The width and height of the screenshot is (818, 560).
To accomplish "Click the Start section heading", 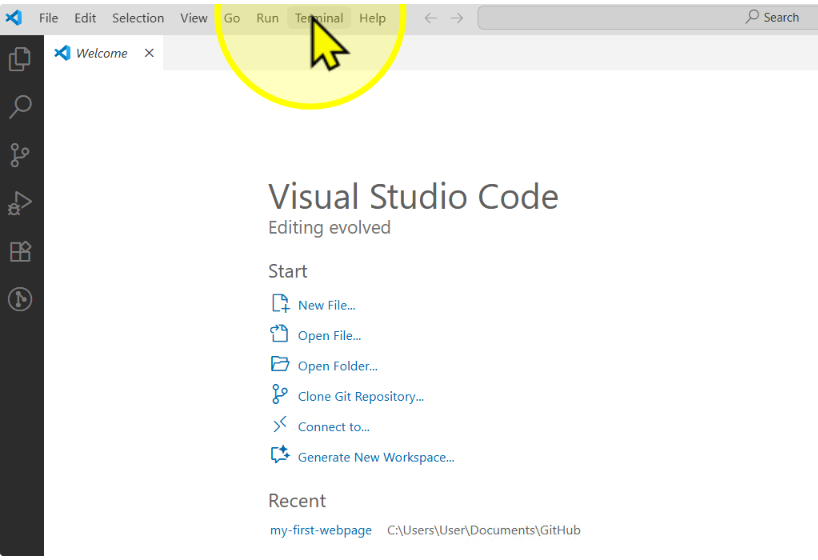I will (287, 271).
